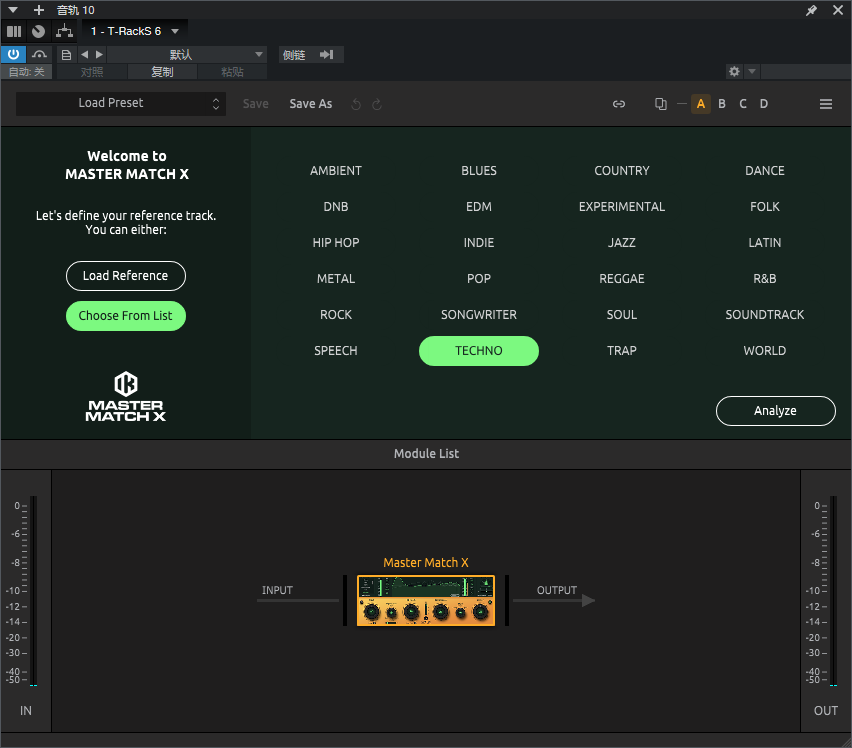
Task: Click Save As
Action: (x=310, y=104)
